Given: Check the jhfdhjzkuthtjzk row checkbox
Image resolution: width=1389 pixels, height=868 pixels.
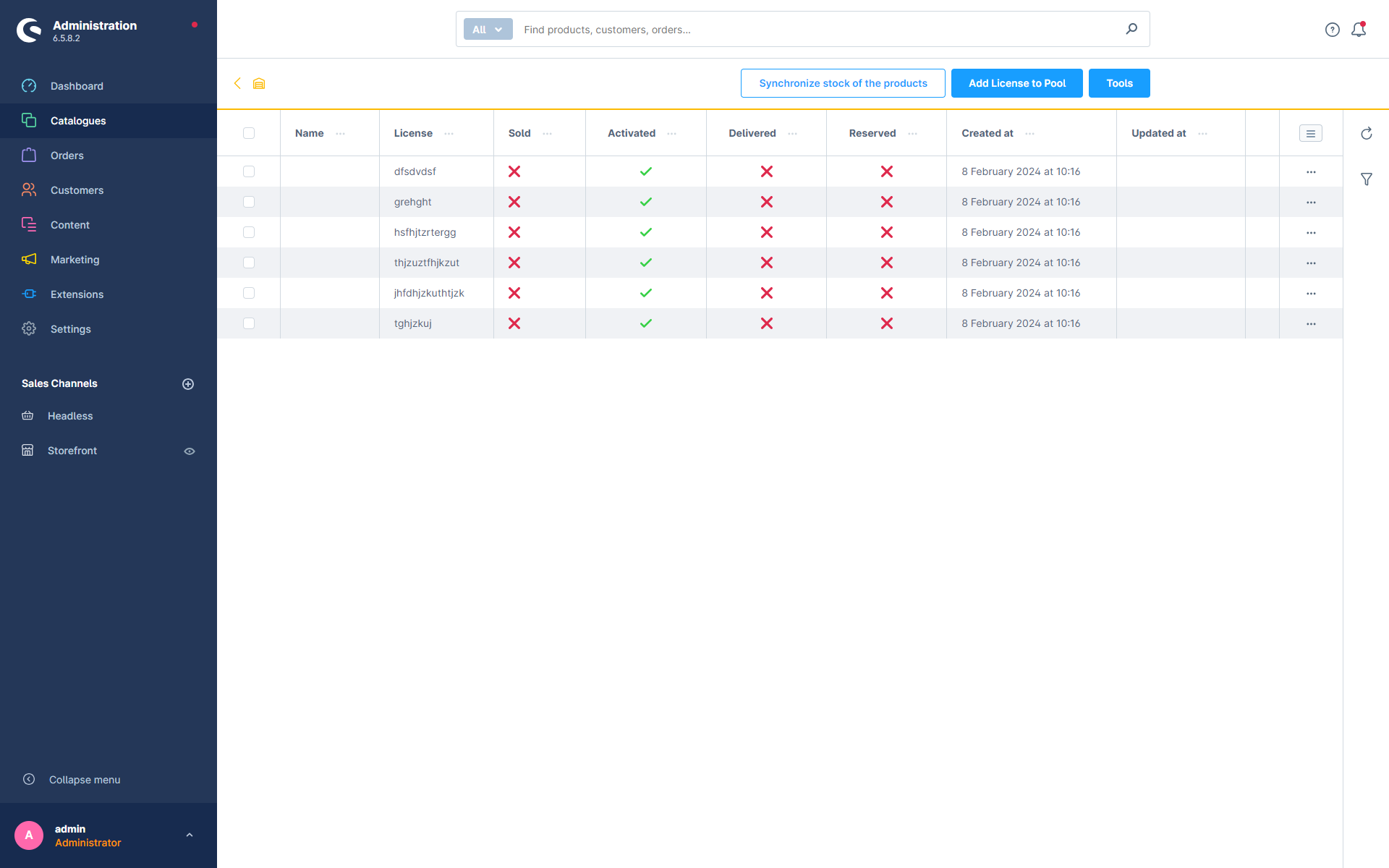Looking at the screenshot, I should tap(249, 293).
